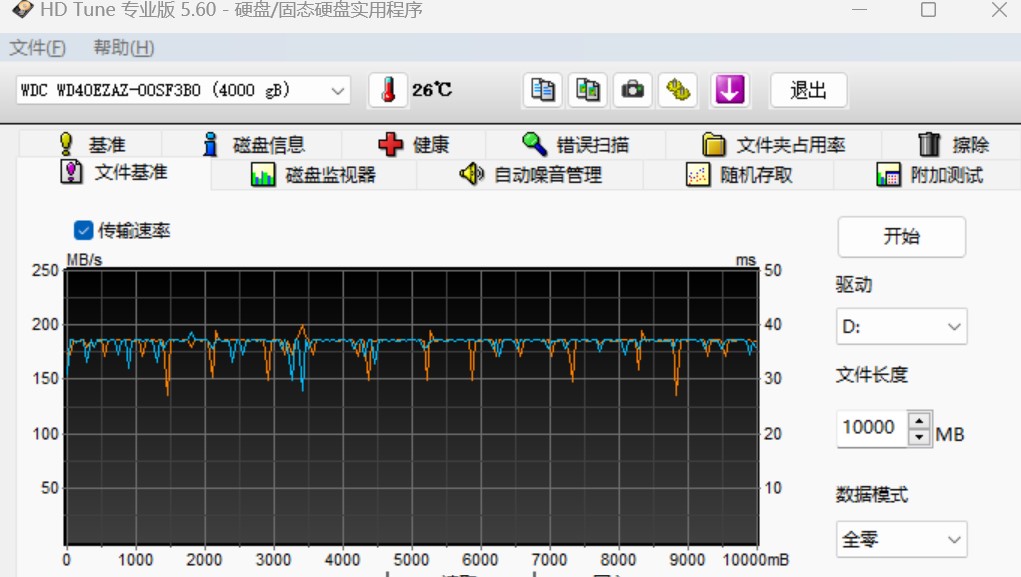Select the 错误扫描 tab
The image size is (1021, 577).
click(576, 144)
